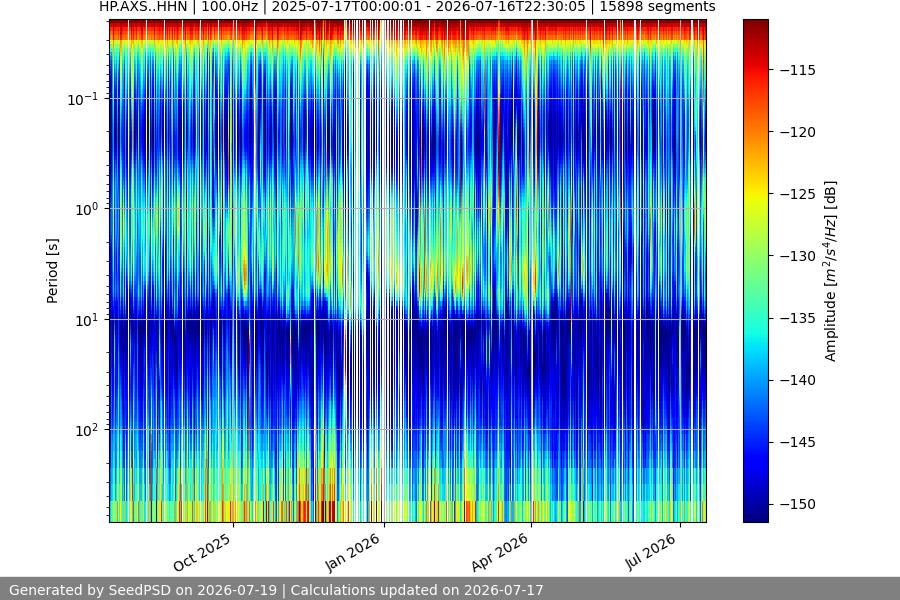Click the '15898 segments' text in the title
Viewport: 900px width, 600px height.
[x=657, y=7]
